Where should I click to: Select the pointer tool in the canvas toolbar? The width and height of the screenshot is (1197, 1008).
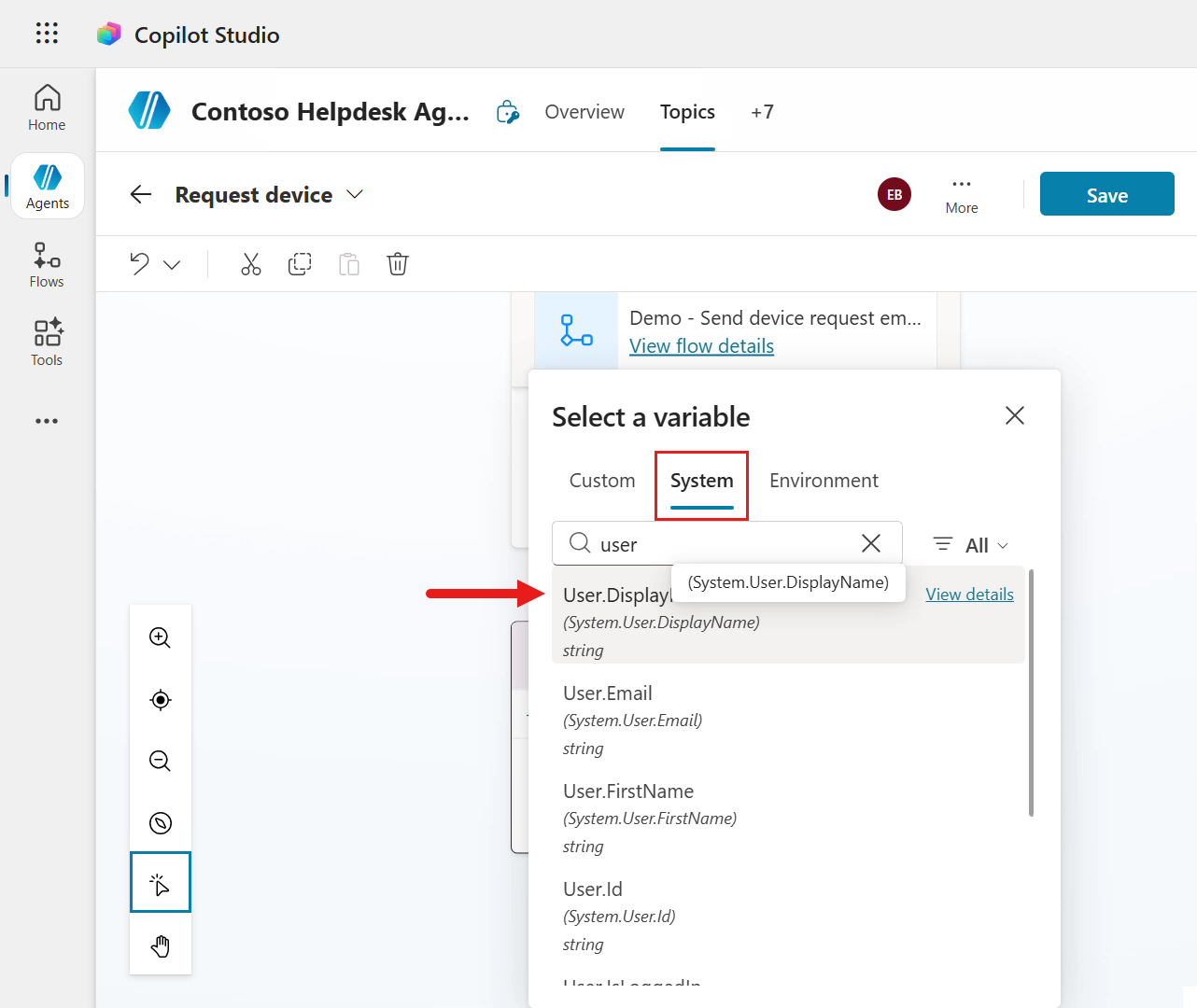click(160, 881)
